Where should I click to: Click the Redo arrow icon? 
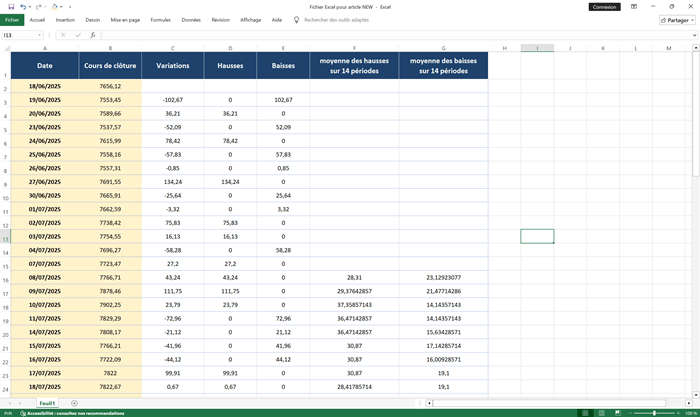point(38,6)
